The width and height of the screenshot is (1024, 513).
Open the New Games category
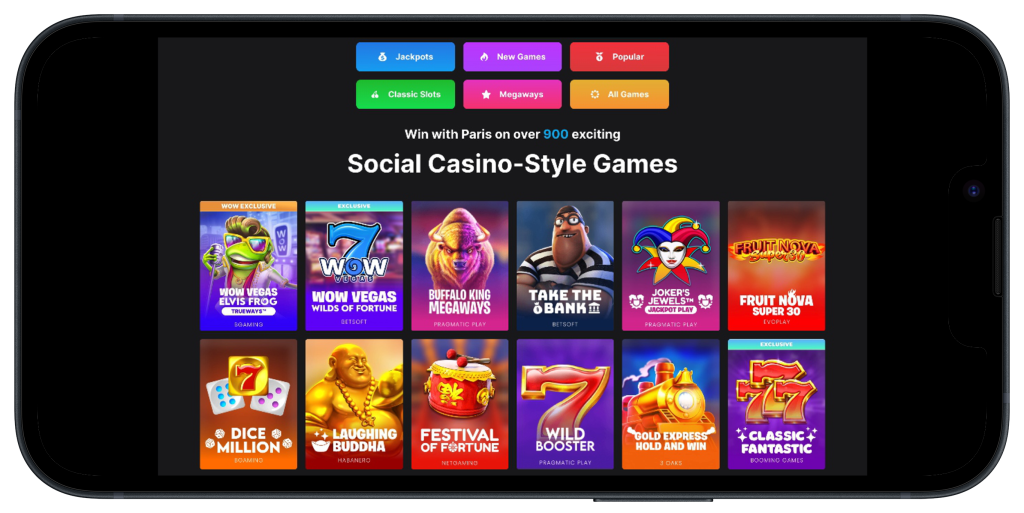[x=513, y=57]
